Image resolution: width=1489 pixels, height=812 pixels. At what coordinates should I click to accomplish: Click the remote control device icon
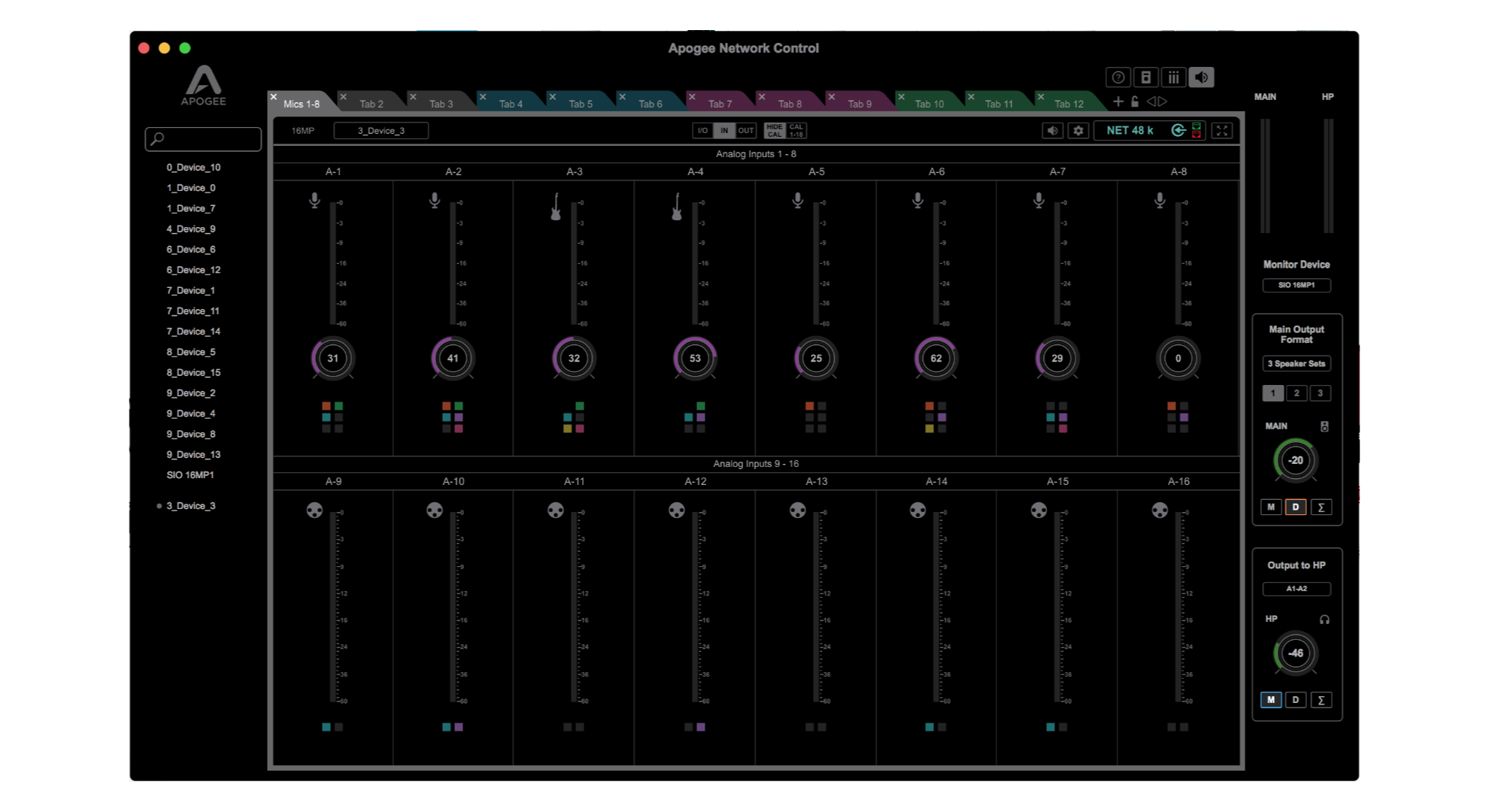1145,77
